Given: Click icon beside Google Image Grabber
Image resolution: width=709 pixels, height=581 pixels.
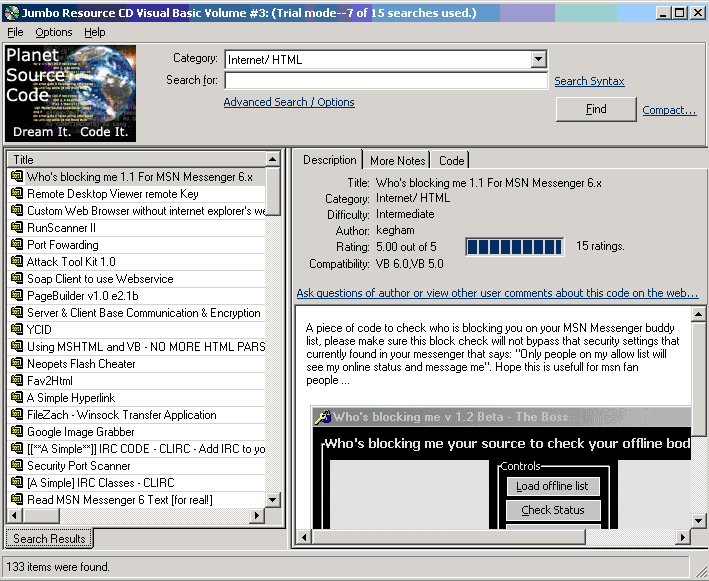Looking at the screenshot, I should (x=17, y=431).
